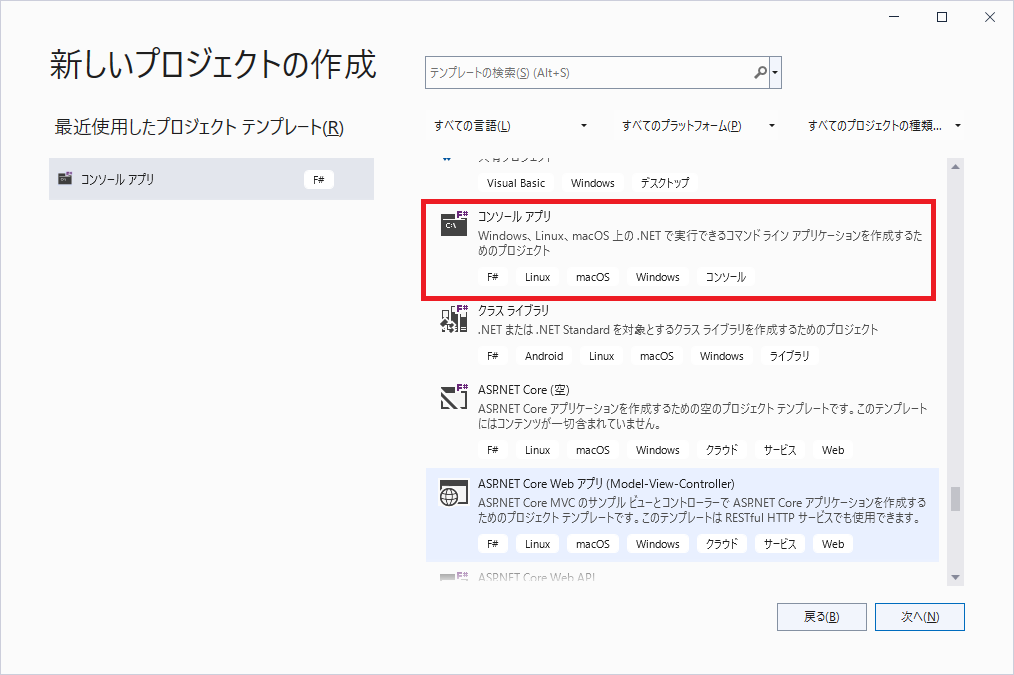Click the macOS tag on console app
1014x675 pixels.
tap(592, 277)
